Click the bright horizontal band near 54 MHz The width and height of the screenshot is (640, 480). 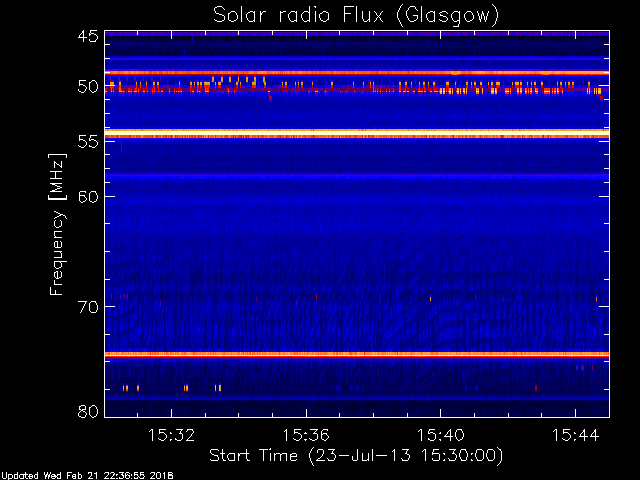point(355,133)
